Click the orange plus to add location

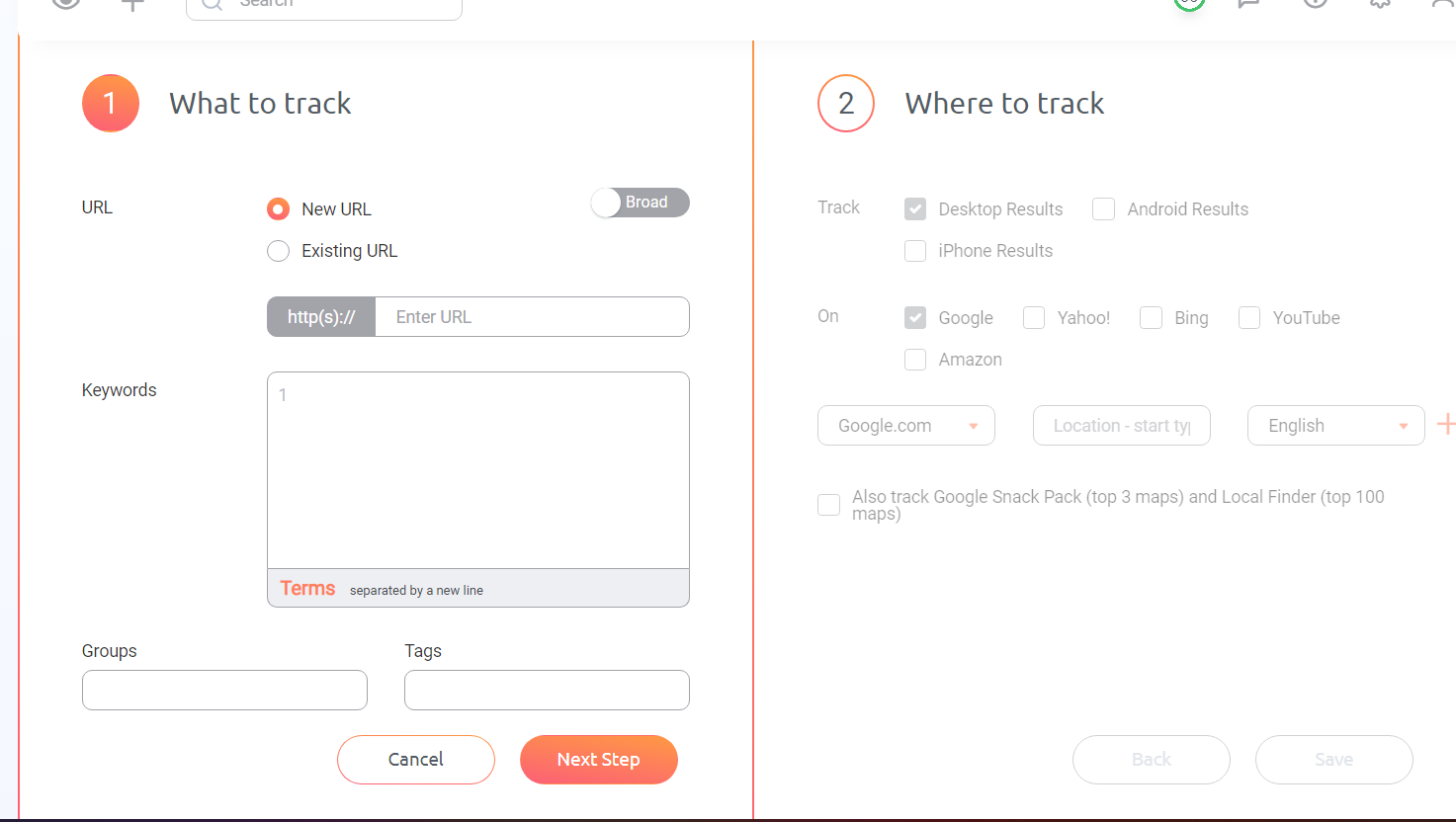(x=1446, y=425)
